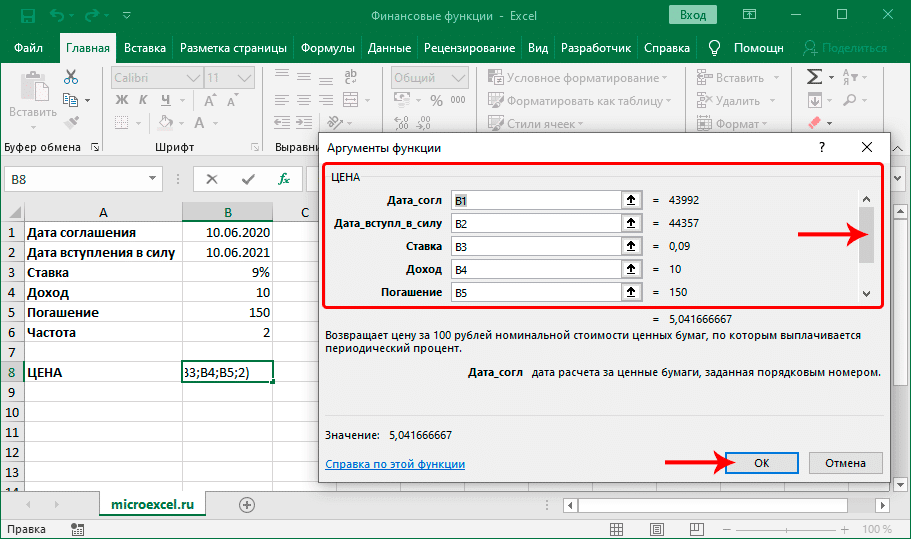Toggle italic formatting (К)
The width and height of the screenshot is (911, 539).
(142, 100)
